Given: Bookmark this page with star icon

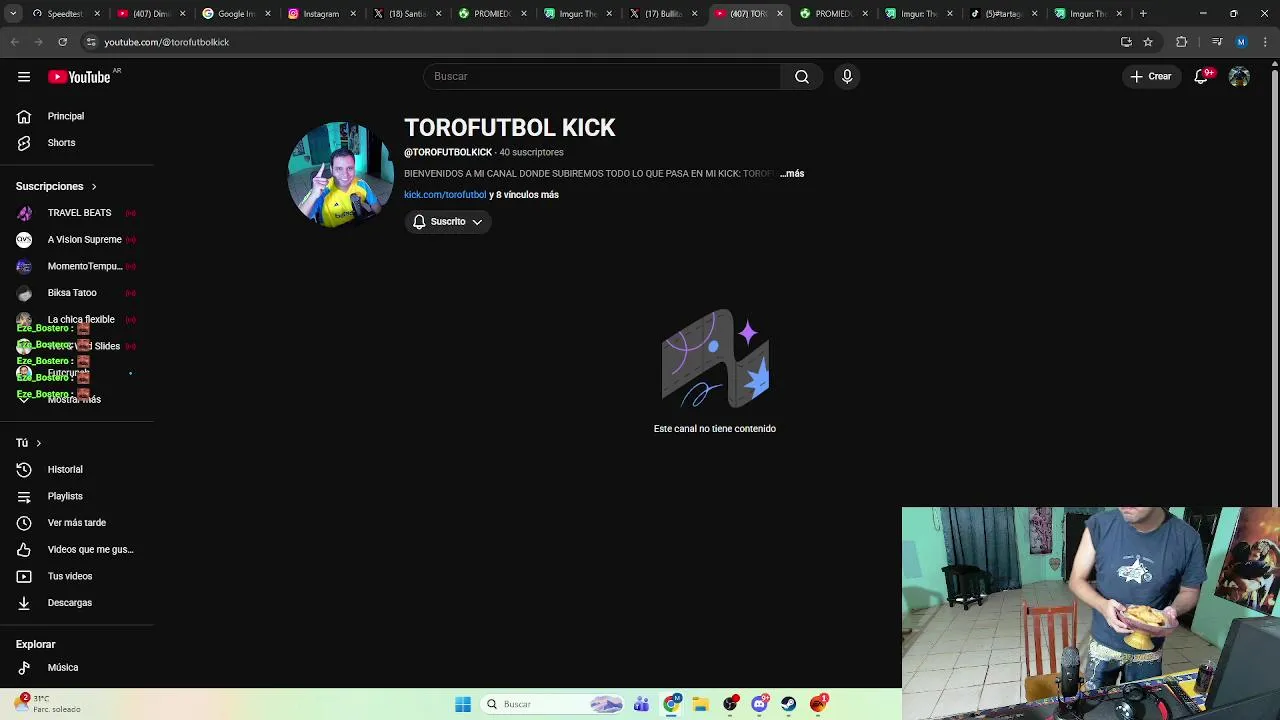Looking at the screenshot, I should (1148, 42).
